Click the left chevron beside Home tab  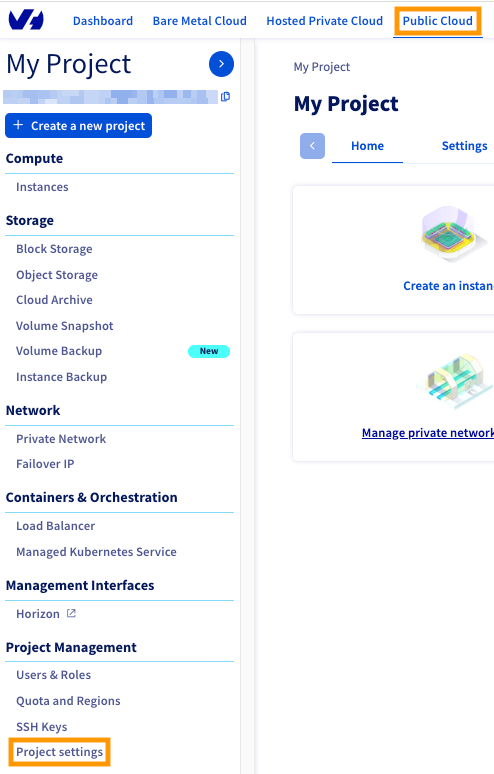[312, 146]
